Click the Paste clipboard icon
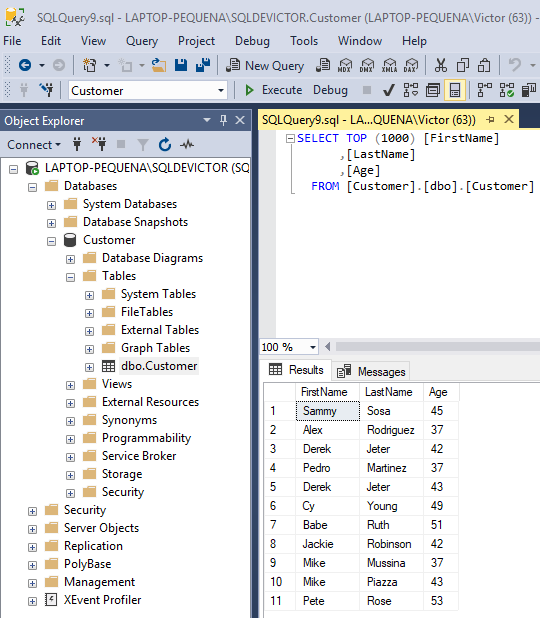The height and width of the screenshot is (618, 540). click(484, 65)
